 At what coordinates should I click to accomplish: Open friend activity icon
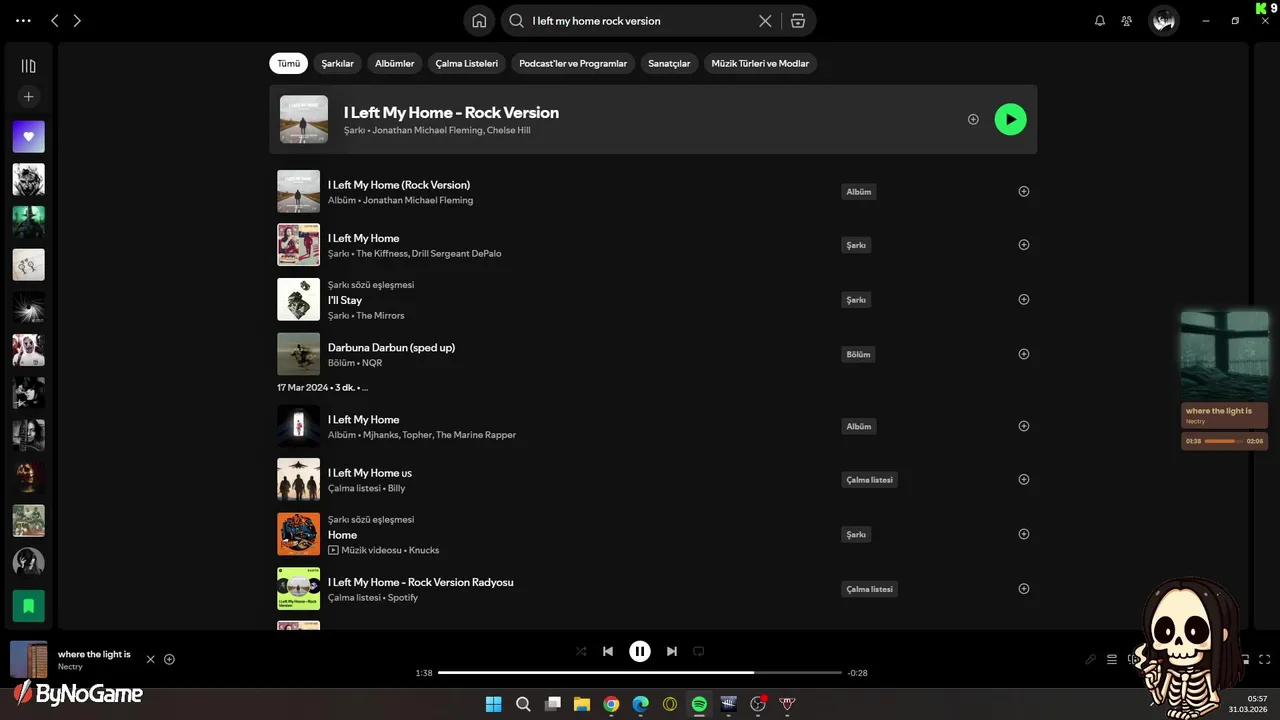click(x=1127, y=20)
